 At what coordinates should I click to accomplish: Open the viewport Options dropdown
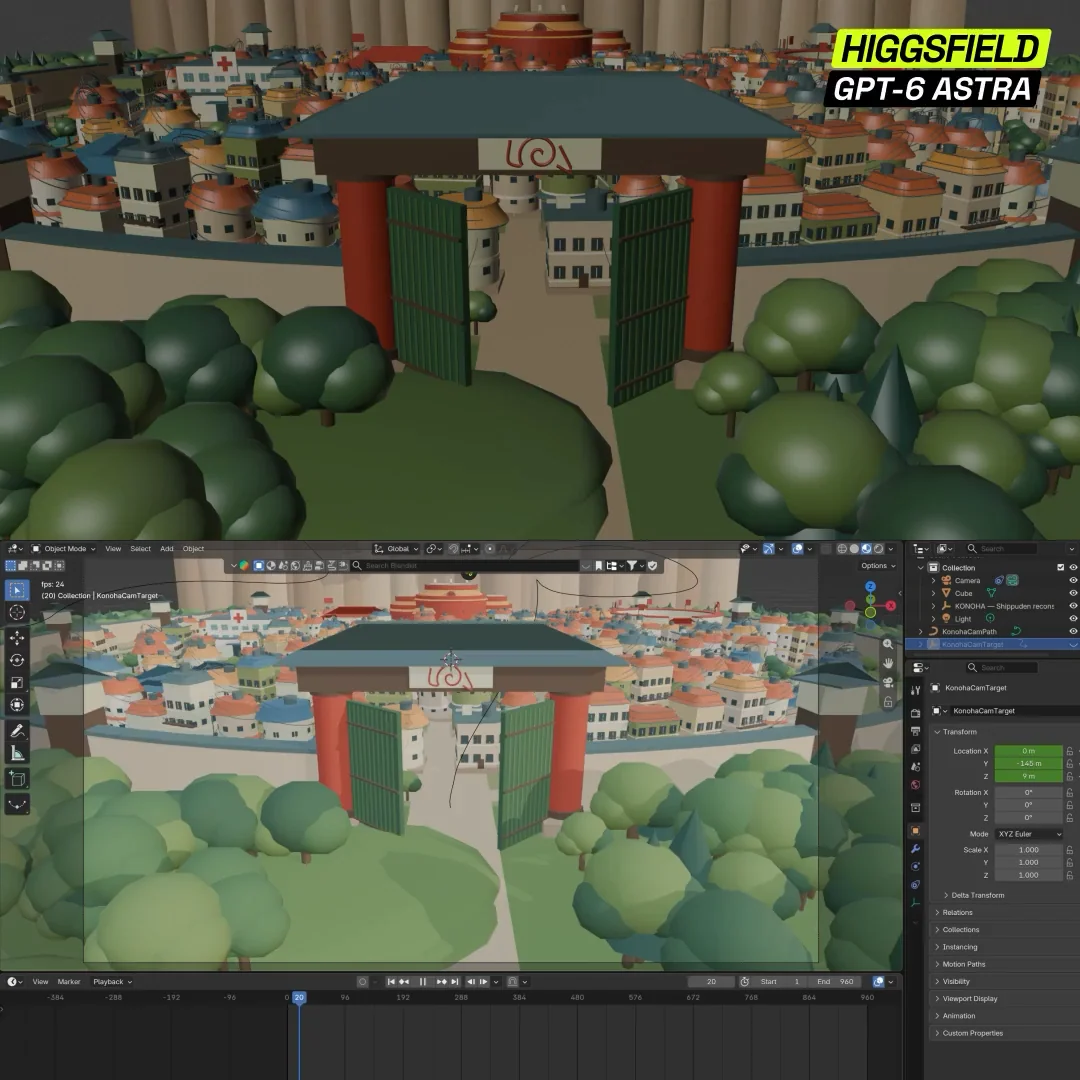pos(878,565)
